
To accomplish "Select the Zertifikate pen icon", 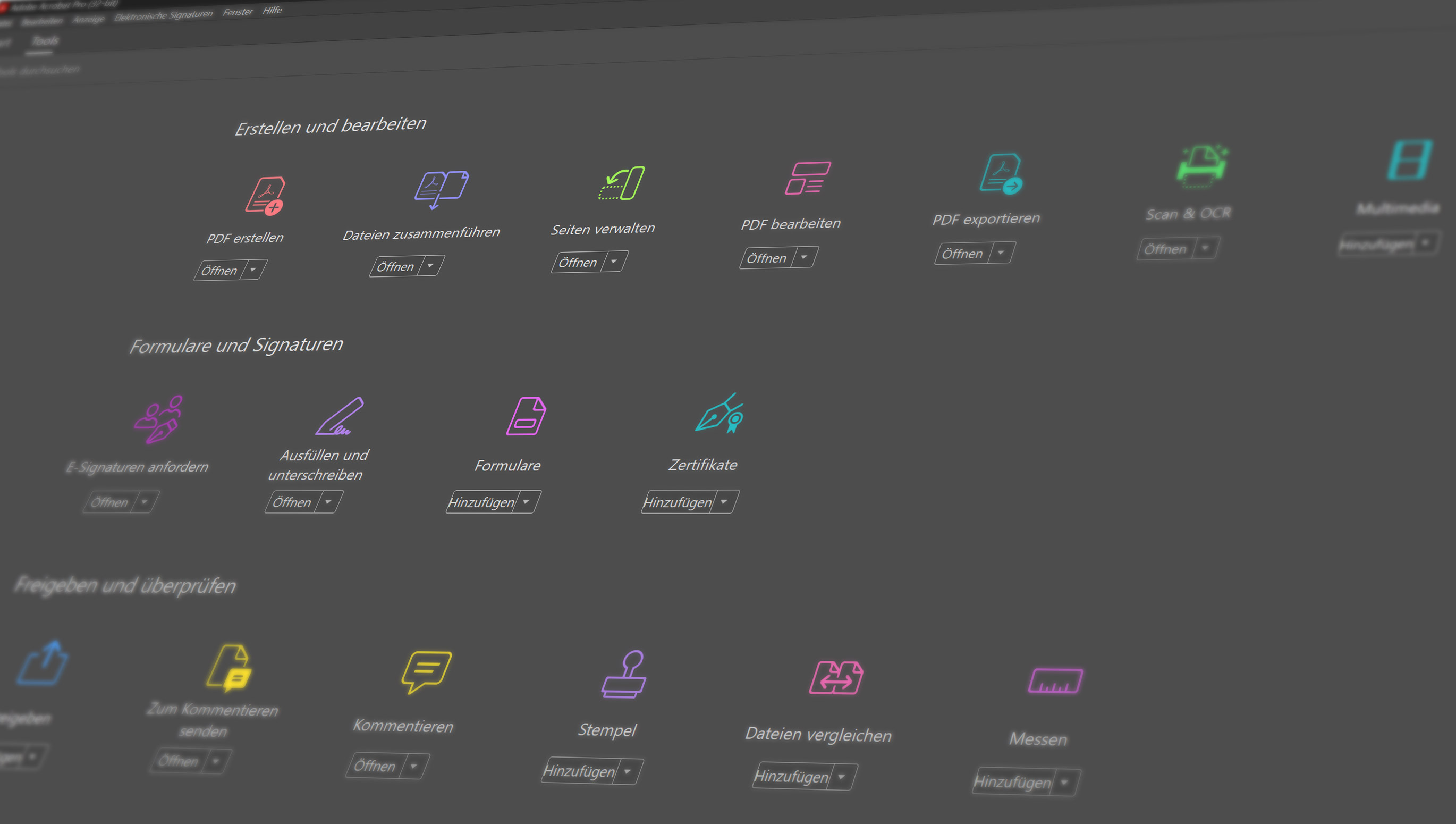I will coord(719,414).
